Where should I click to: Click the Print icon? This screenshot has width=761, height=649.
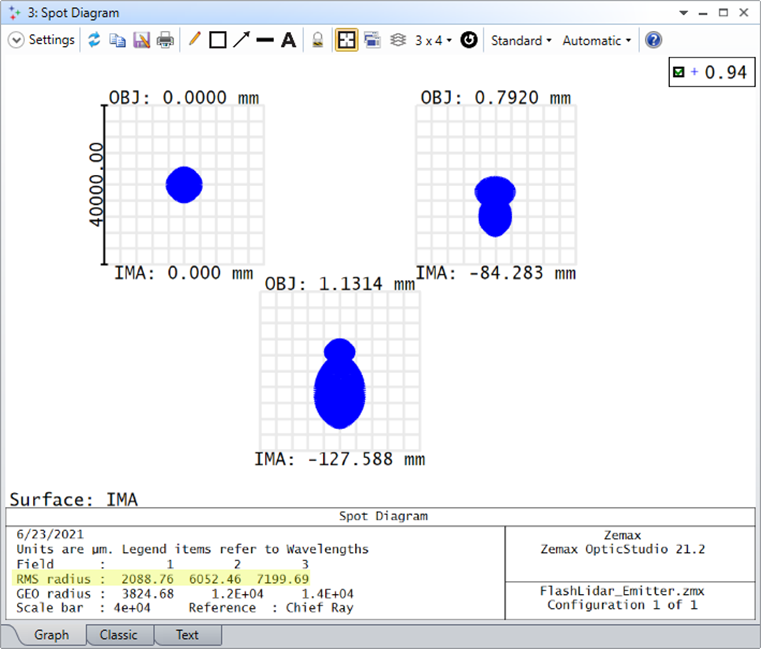(x=165, y=41)
